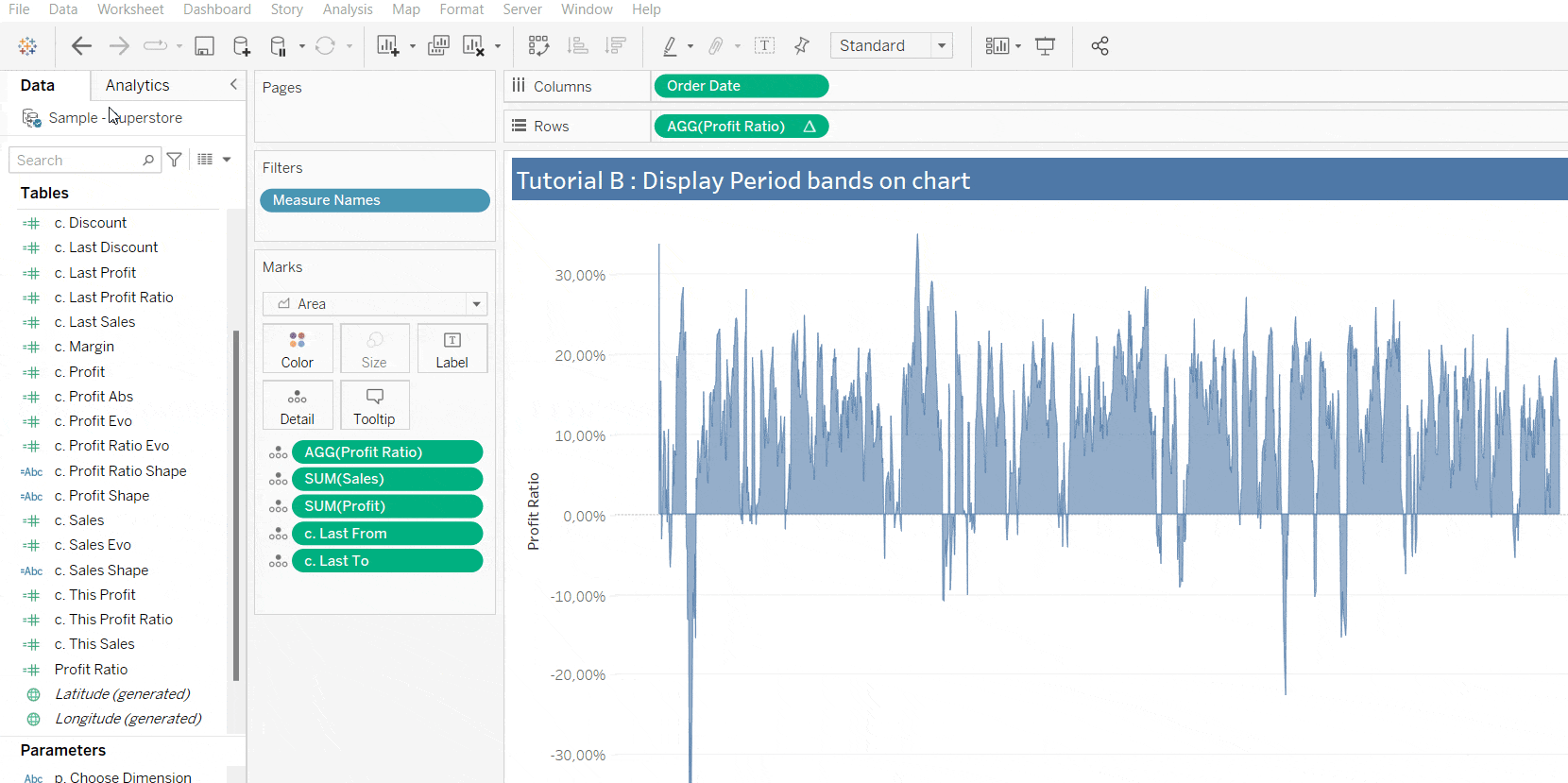Image resolution: width=1568 pixels, height=783 pixels.
Task: Expand the Area mark type dropdown
Action: click(476, 304)
